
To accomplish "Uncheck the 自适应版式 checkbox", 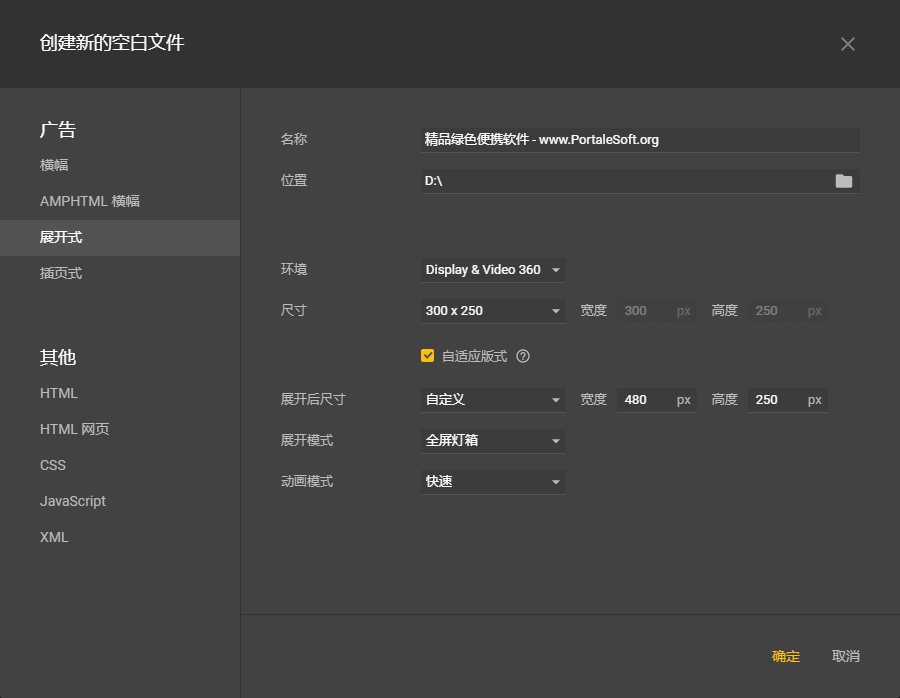I will tap(427, 355).
